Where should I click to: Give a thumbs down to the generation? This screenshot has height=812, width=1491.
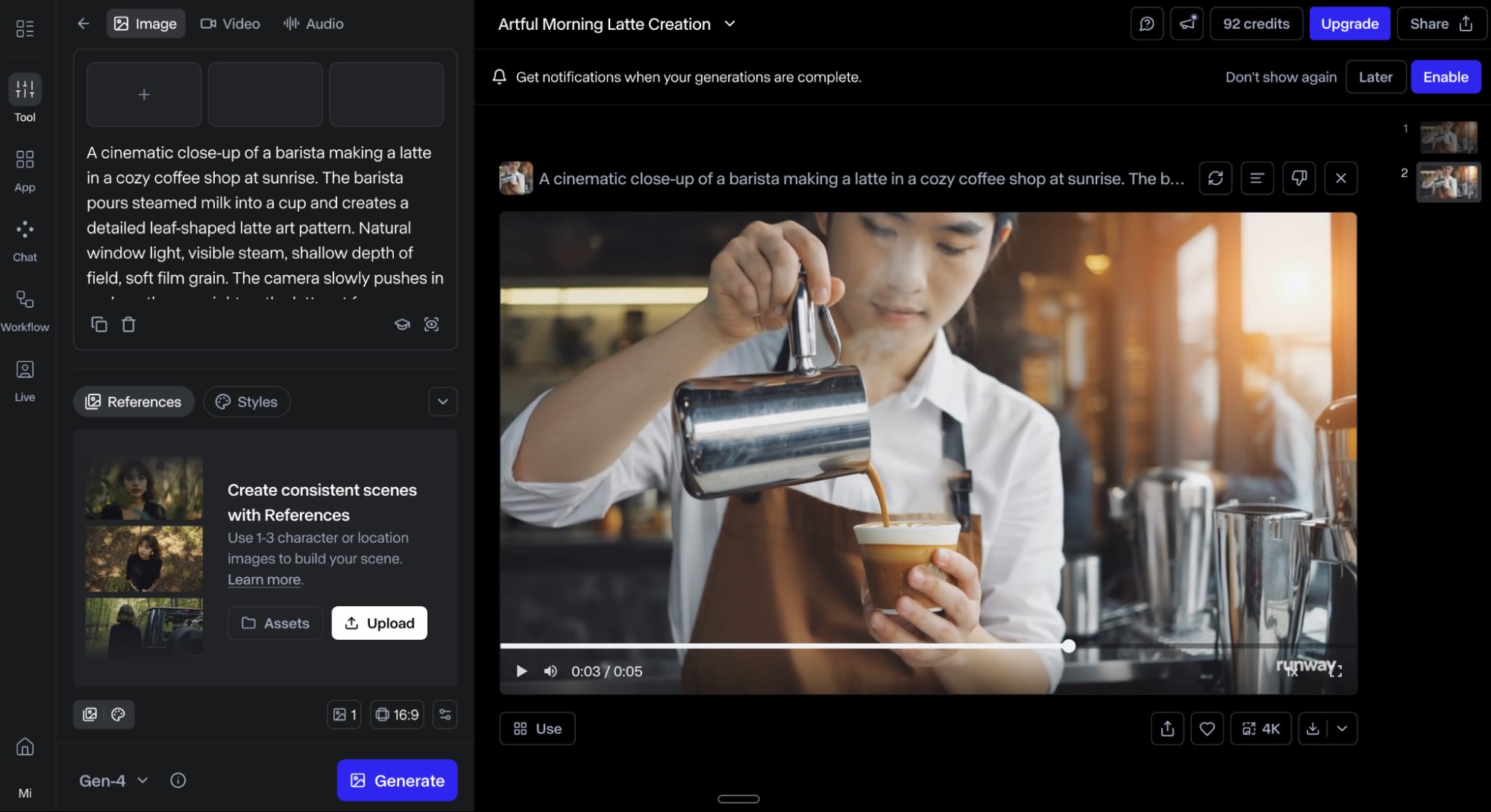point(1299,178)
